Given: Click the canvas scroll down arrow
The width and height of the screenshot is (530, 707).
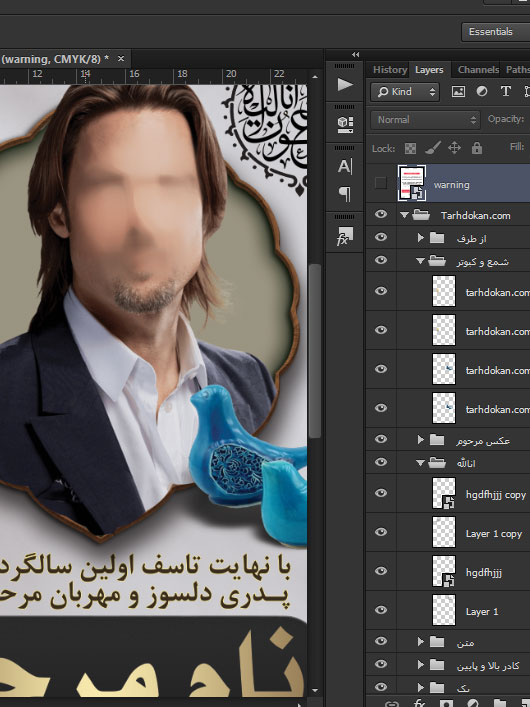Looking at the screenshot, I should 315,690.
